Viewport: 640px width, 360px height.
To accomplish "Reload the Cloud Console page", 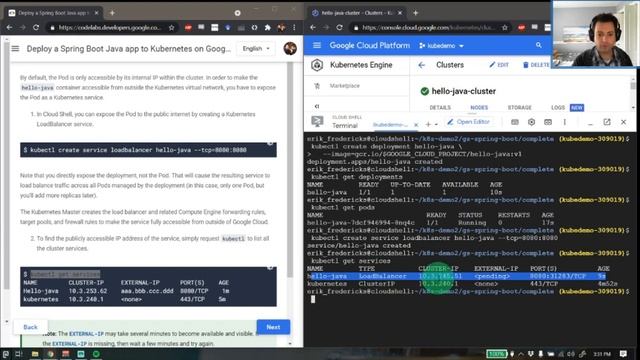I will coord(339,27).
